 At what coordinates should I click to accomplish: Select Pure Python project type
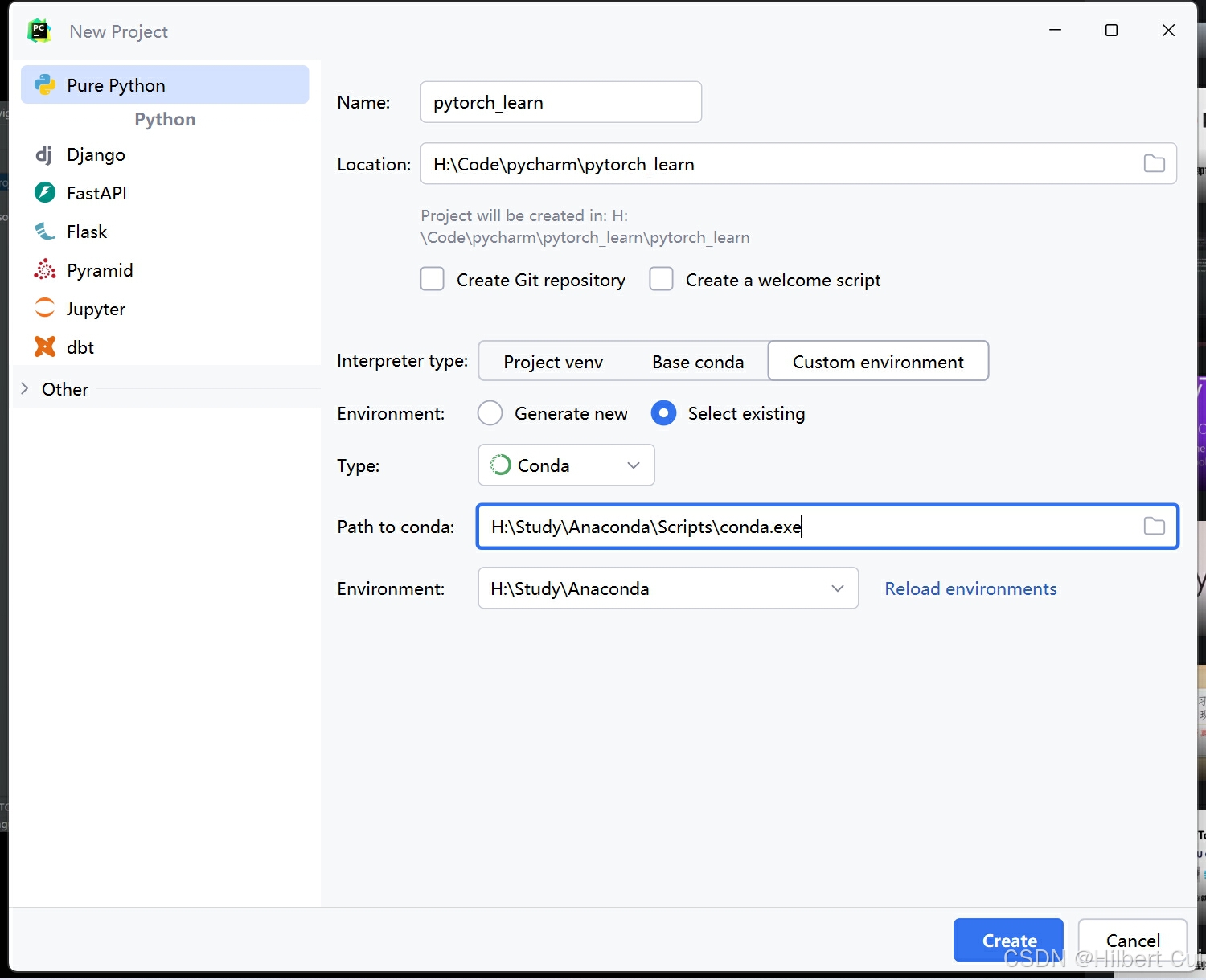point(165,84)
